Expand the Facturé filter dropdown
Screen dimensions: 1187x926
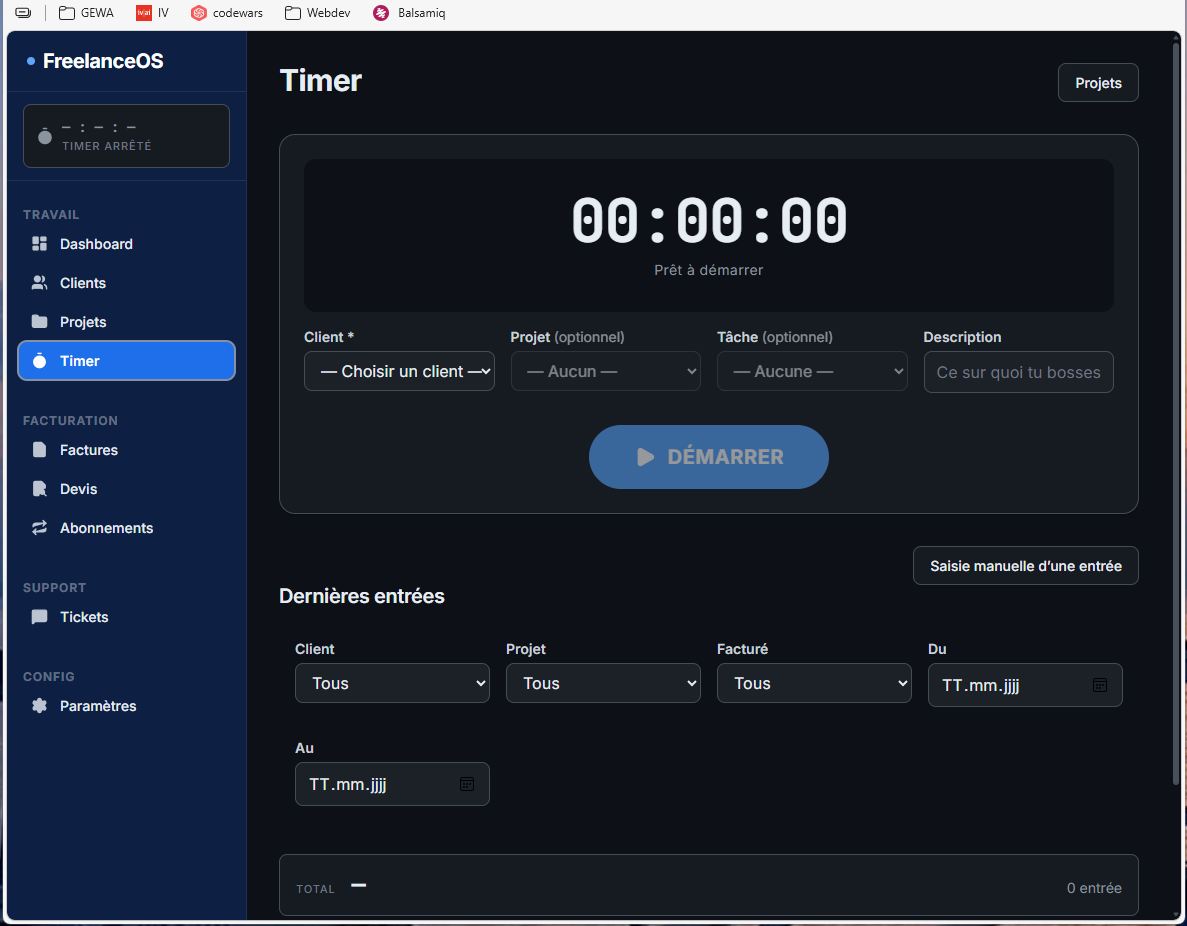tap(814, 683)
